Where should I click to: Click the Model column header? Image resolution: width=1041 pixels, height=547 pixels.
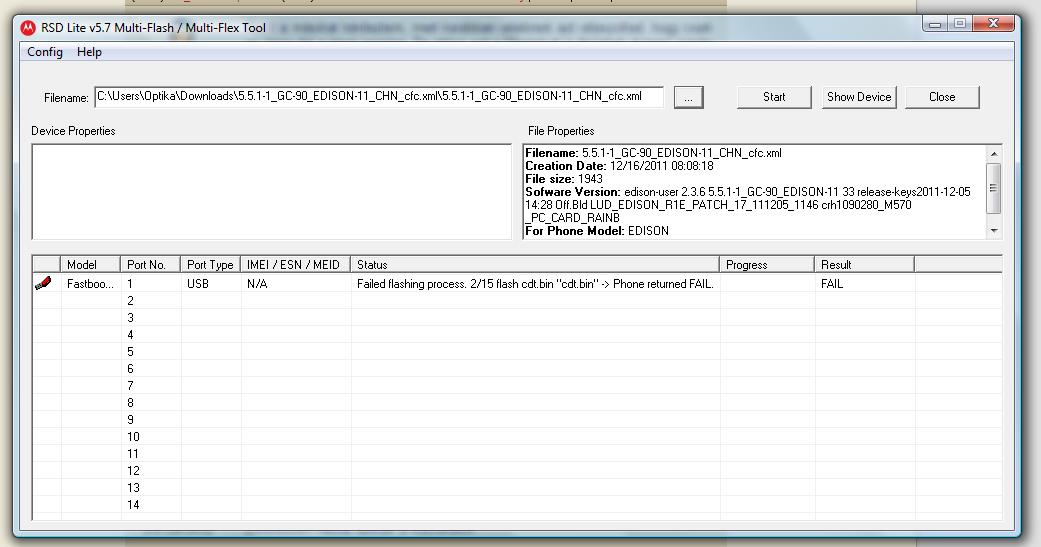[90, 264]
